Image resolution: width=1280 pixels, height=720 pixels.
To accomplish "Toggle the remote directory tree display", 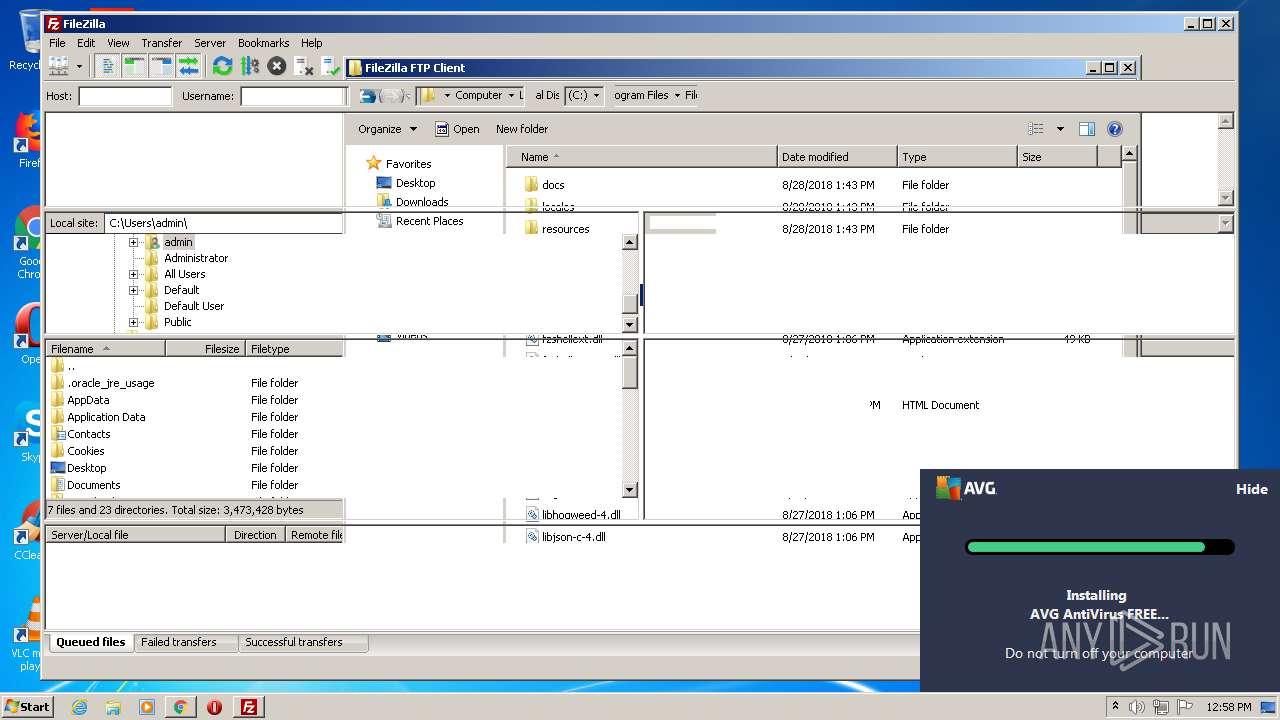I will pyautogui.click(x=161, y=66).
